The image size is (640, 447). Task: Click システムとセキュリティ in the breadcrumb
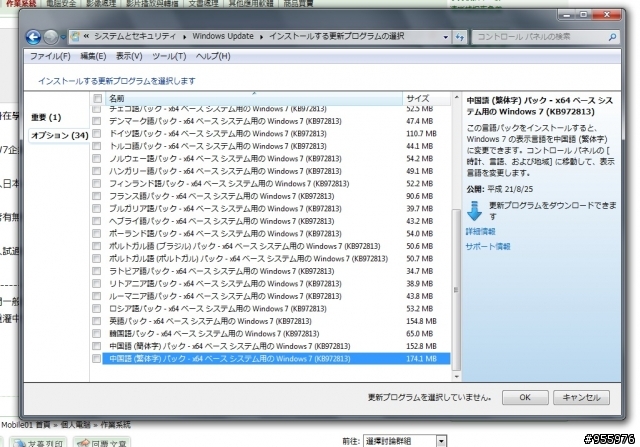(135, 36)
